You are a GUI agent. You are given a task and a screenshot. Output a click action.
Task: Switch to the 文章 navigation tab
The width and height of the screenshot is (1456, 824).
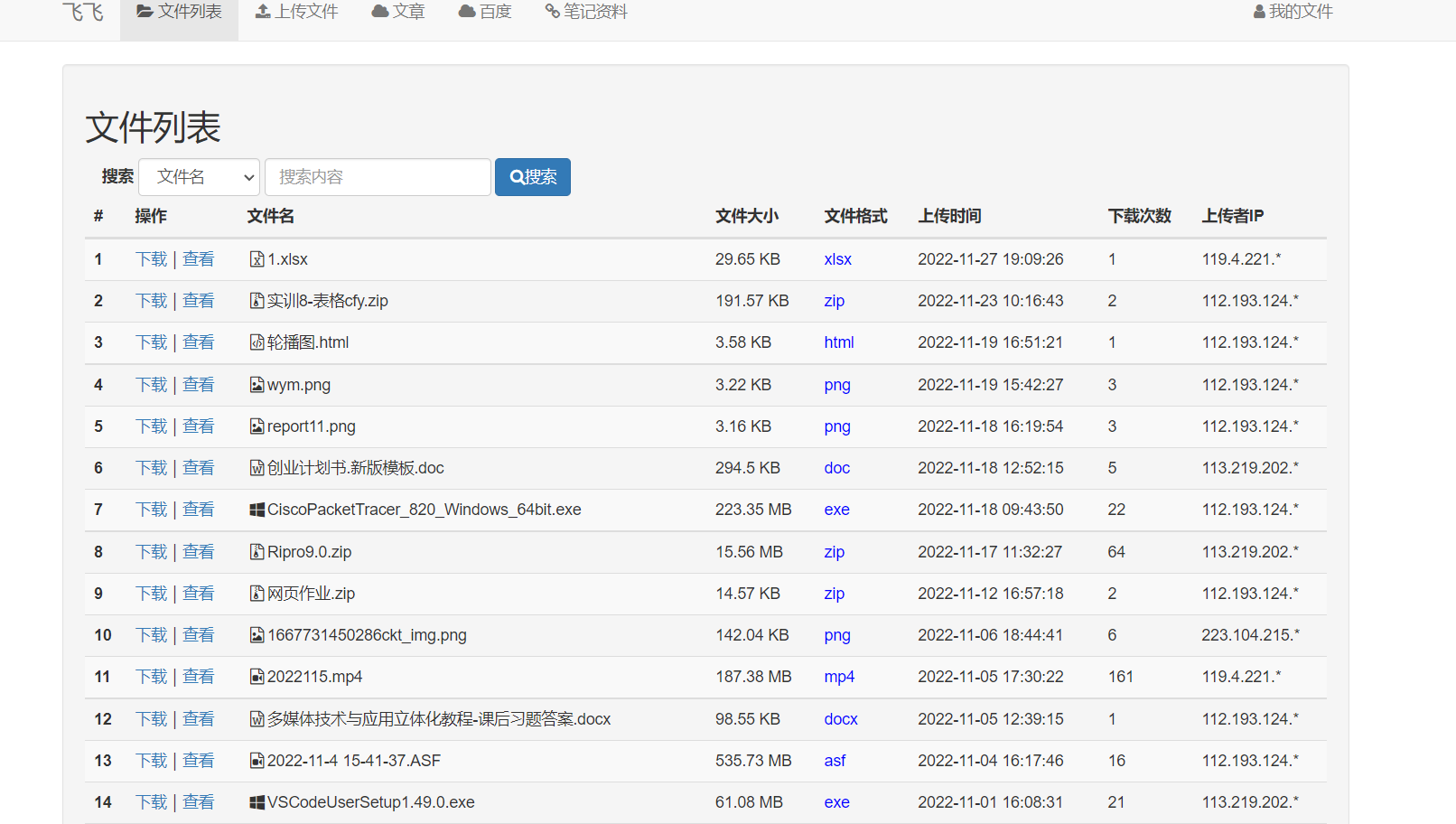(x=398, y=12)
